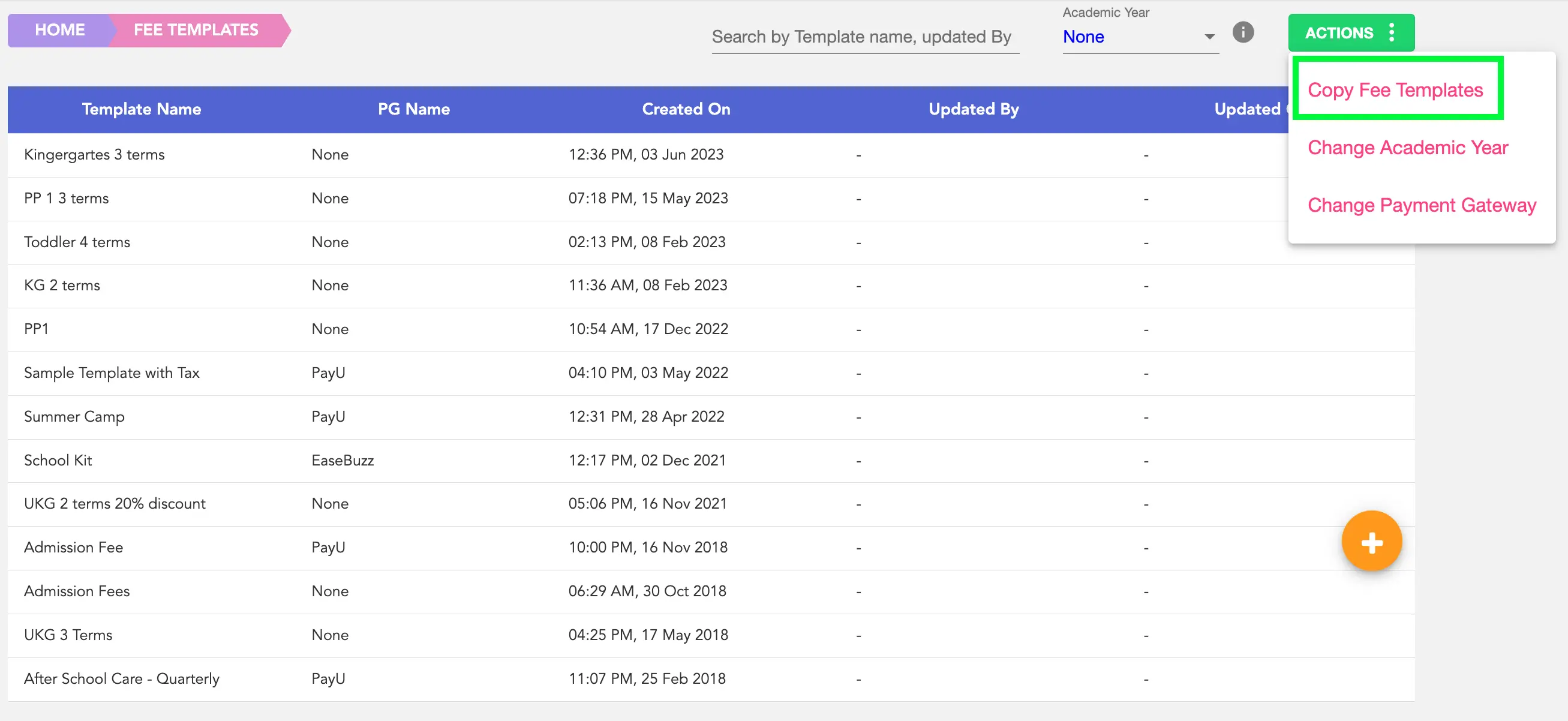This screenshot has width=1568, height=721.
Task: Open the Admission Fees template
Action: [77, 591]
